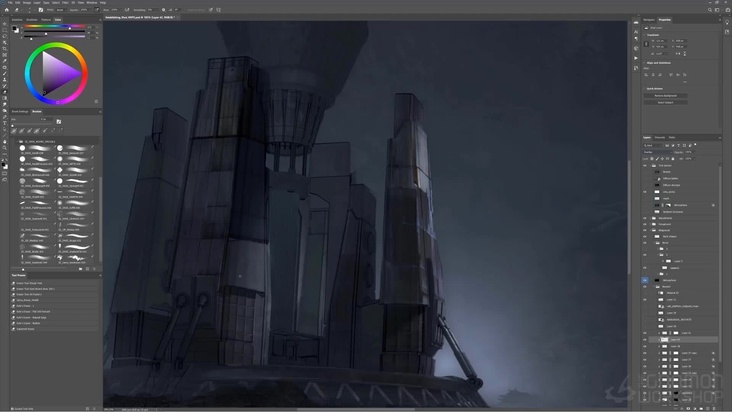Open the eraser Mode dropdown
The image size is (732, 412).
click(61, 9)
